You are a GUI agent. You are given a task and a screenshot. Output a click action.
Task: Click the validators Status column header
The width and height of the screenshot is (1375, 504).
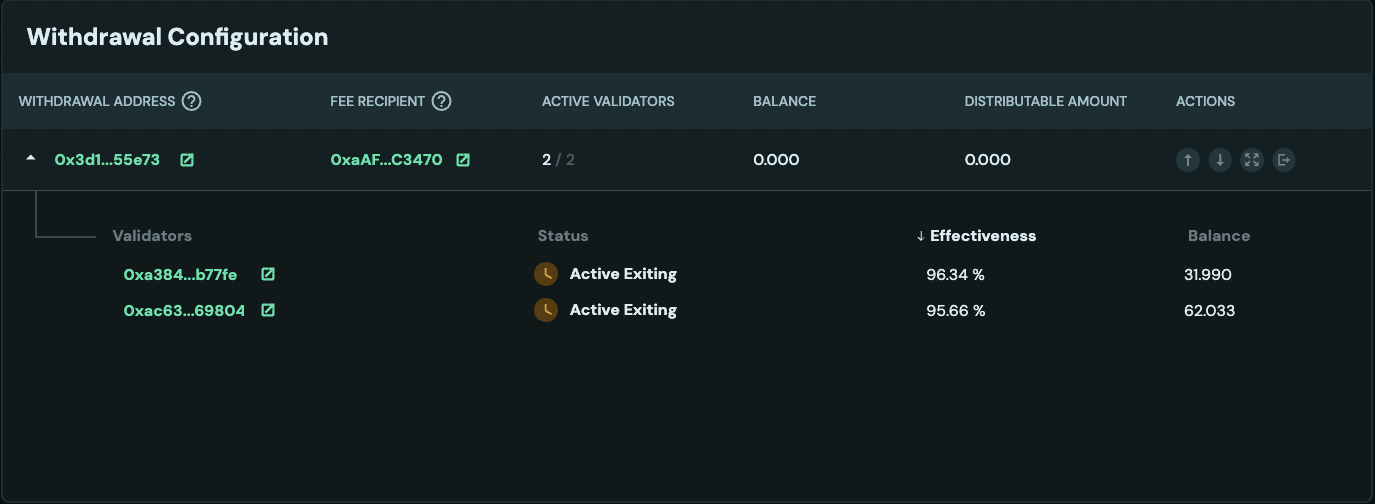pos(563,236)
